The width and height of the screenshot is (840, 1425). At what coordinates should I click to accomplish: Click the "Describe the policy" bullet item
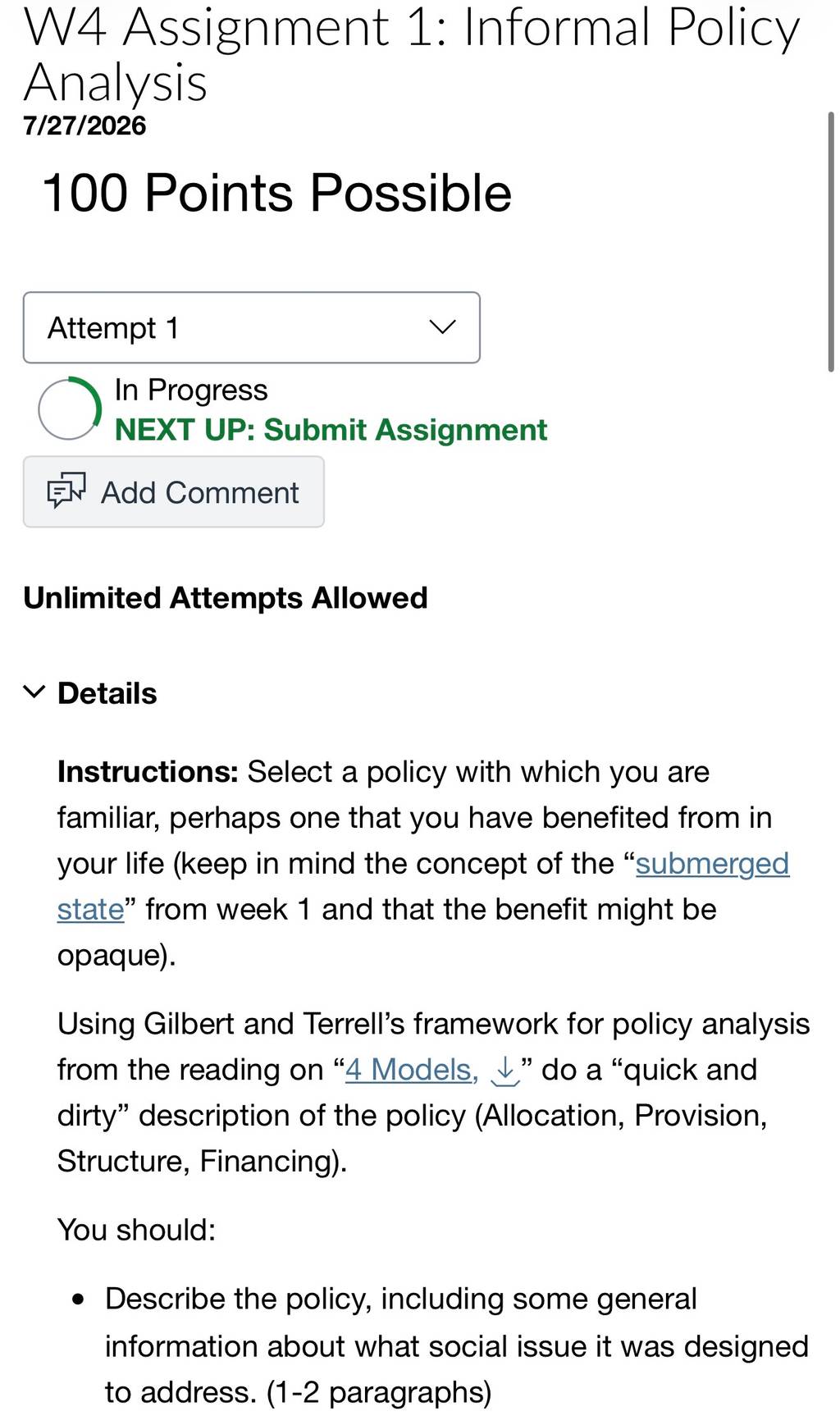point(456,1345)
